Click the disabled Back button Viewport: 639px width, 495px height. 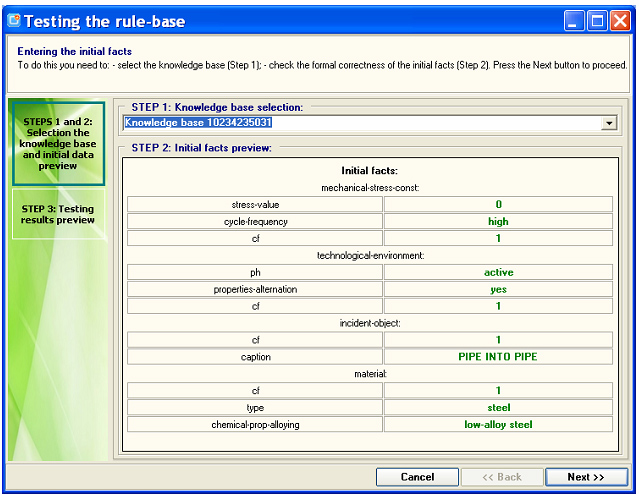click(502, 477)
